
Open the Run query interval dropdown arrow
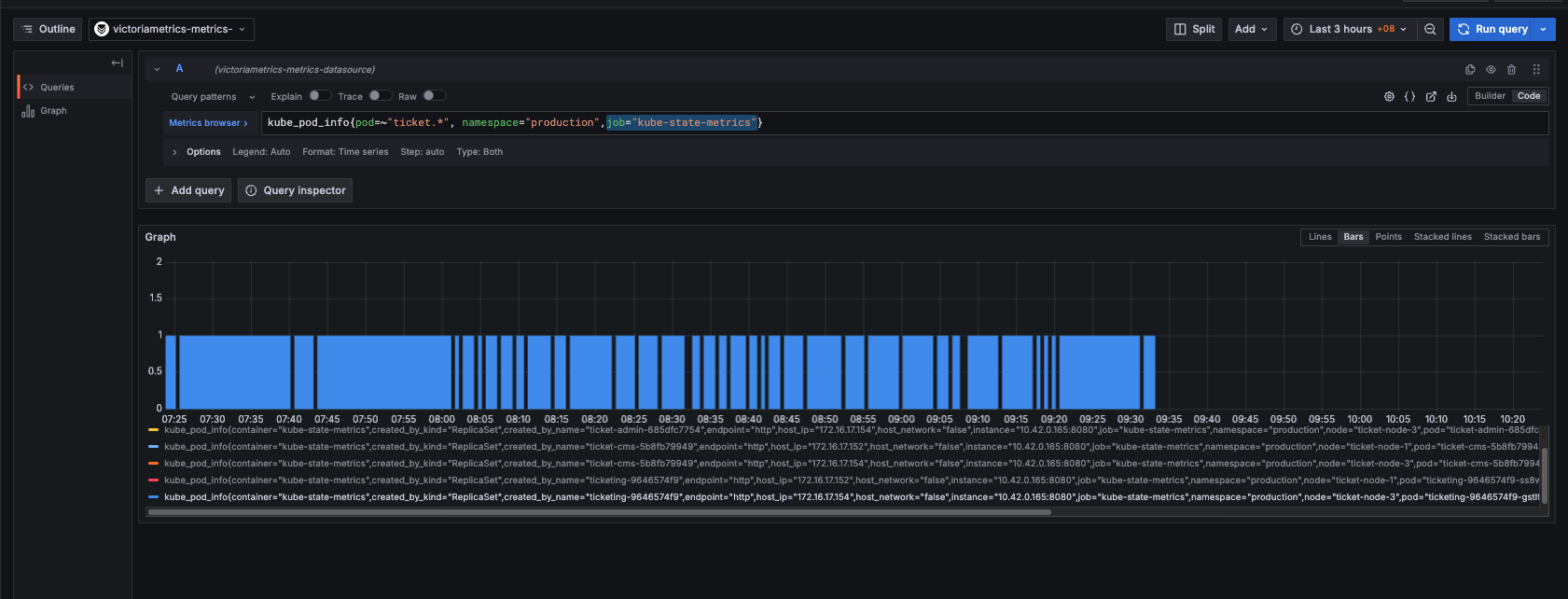[x=1543, y=29]
